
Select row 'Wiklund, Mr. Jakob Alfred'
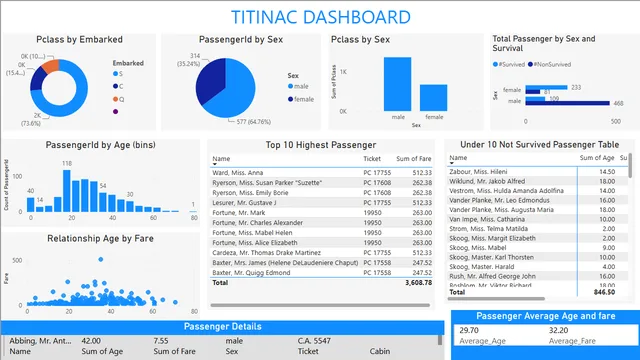[x=538, y=181]
